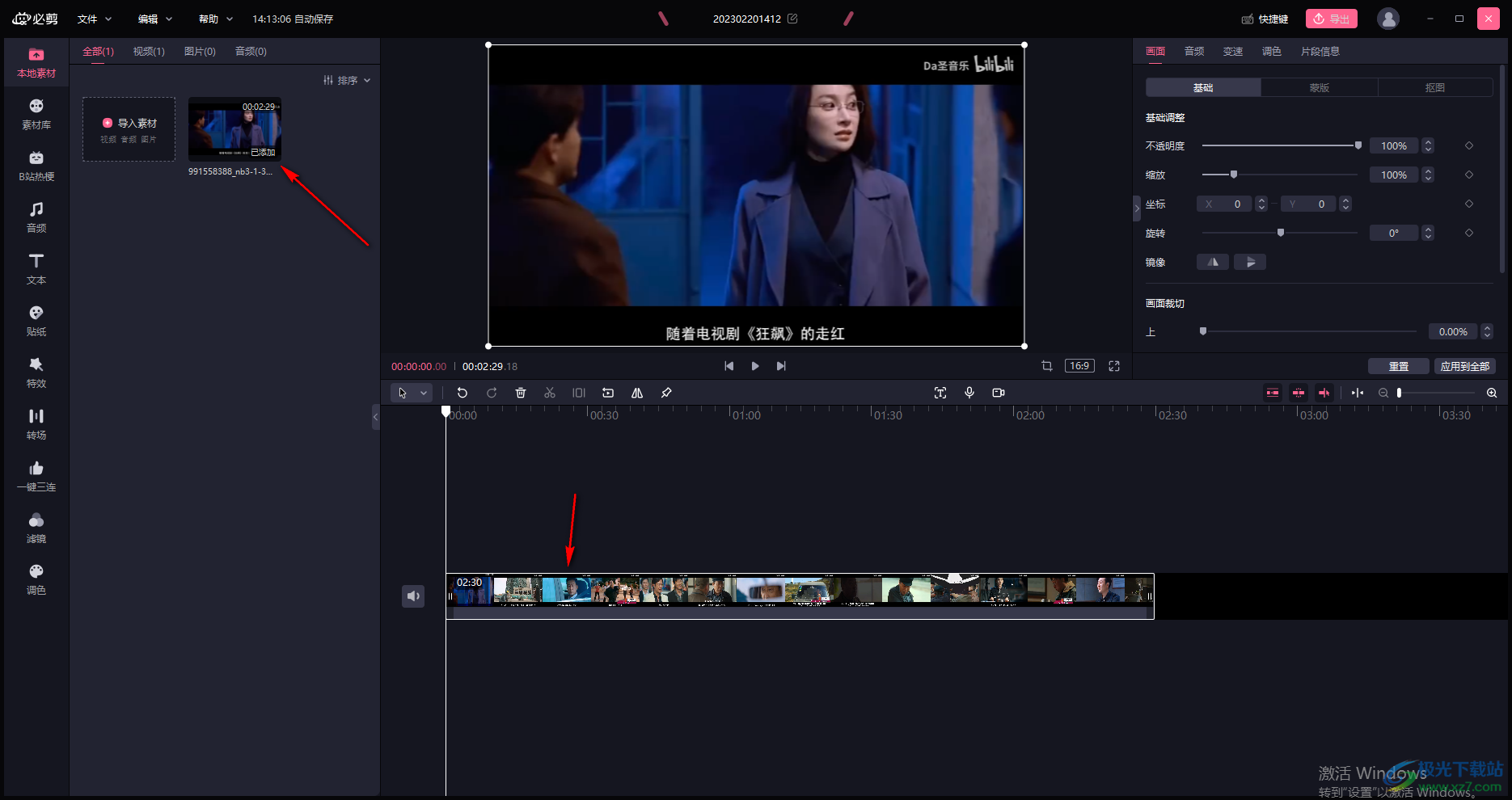Screen dimensions: 1512x800
Task: Open the B站热梗 memes panel
Action: tap(36, 166)
